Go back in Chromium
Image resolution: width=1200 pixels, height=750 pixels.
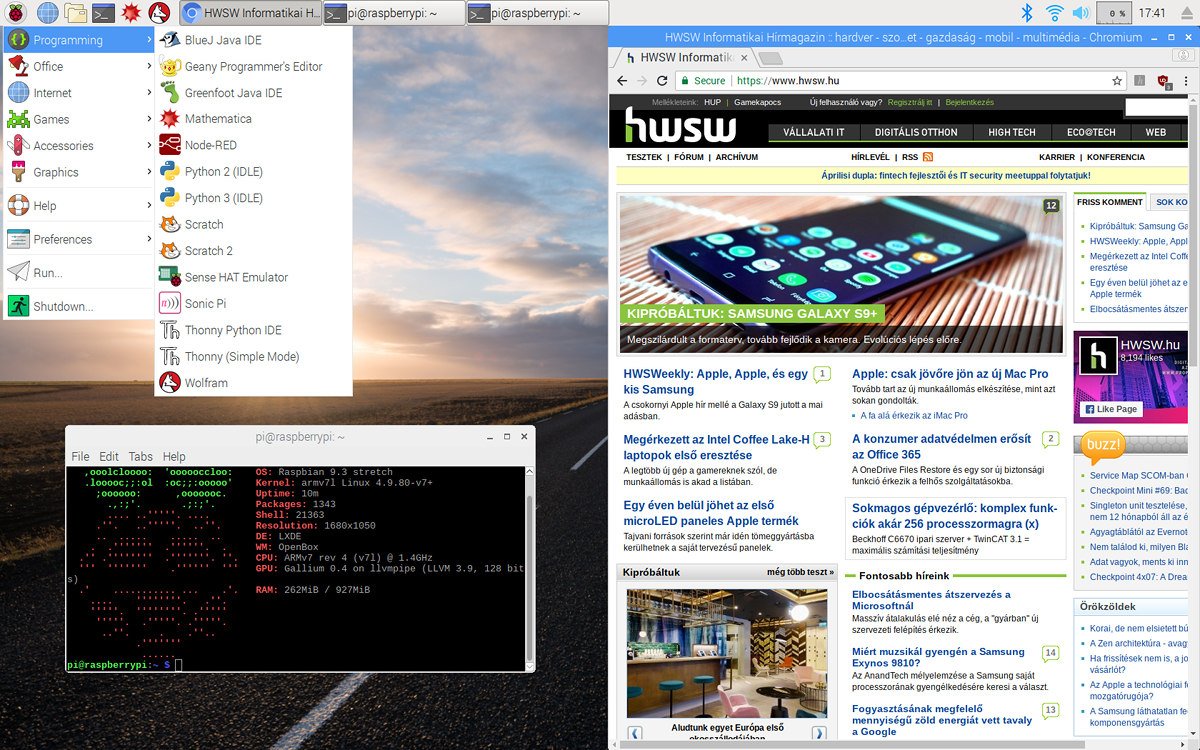(622, 81)
